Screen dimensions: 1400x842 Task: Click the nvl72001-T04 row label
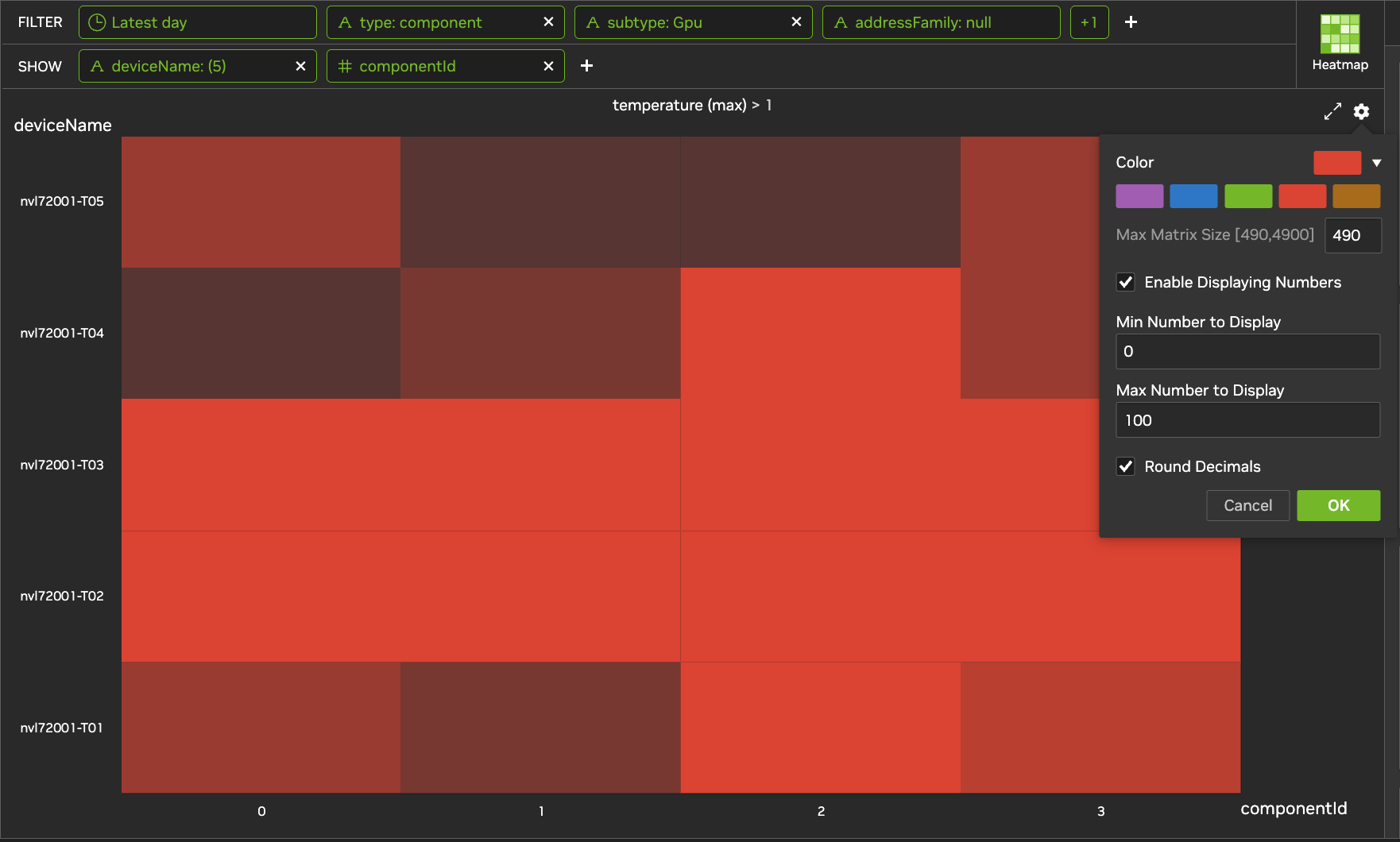coord(62,333)
